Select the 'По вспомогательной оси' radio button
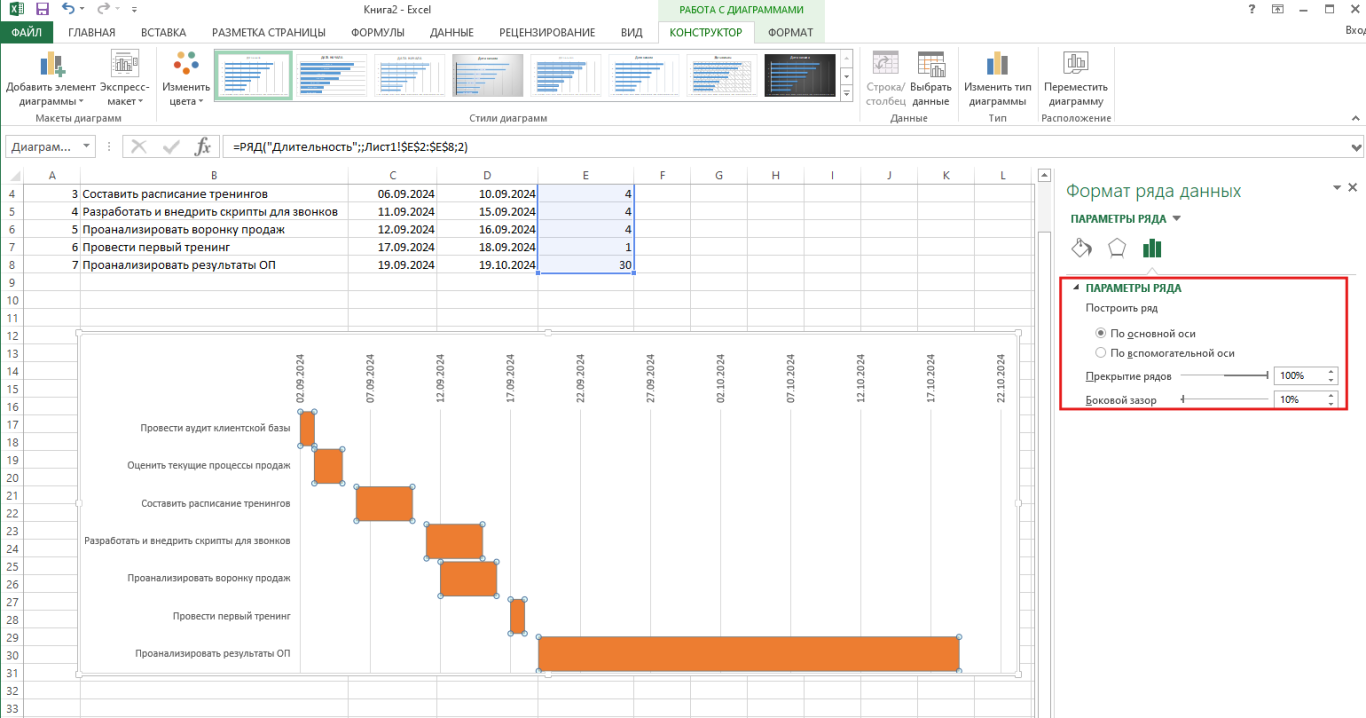1366x718 pixels. tap(1101, 353)
